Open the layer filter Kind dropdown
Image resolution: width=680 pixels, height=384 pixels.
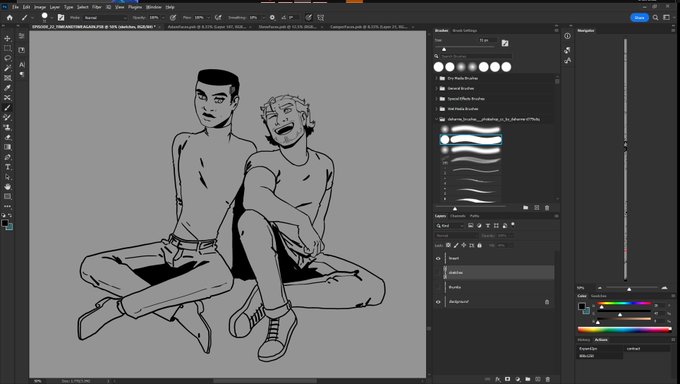coord(450,226)
